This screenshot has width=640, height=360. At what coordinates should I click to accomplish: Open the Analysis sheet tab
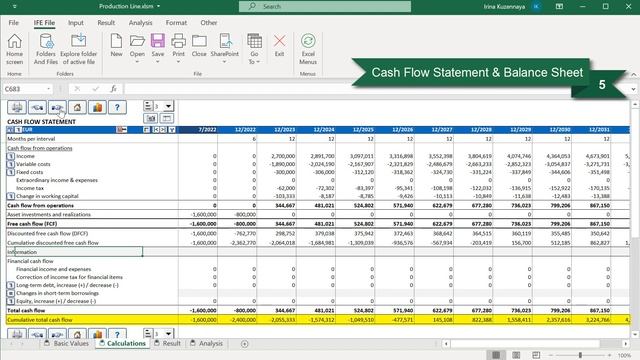[207, 344]
